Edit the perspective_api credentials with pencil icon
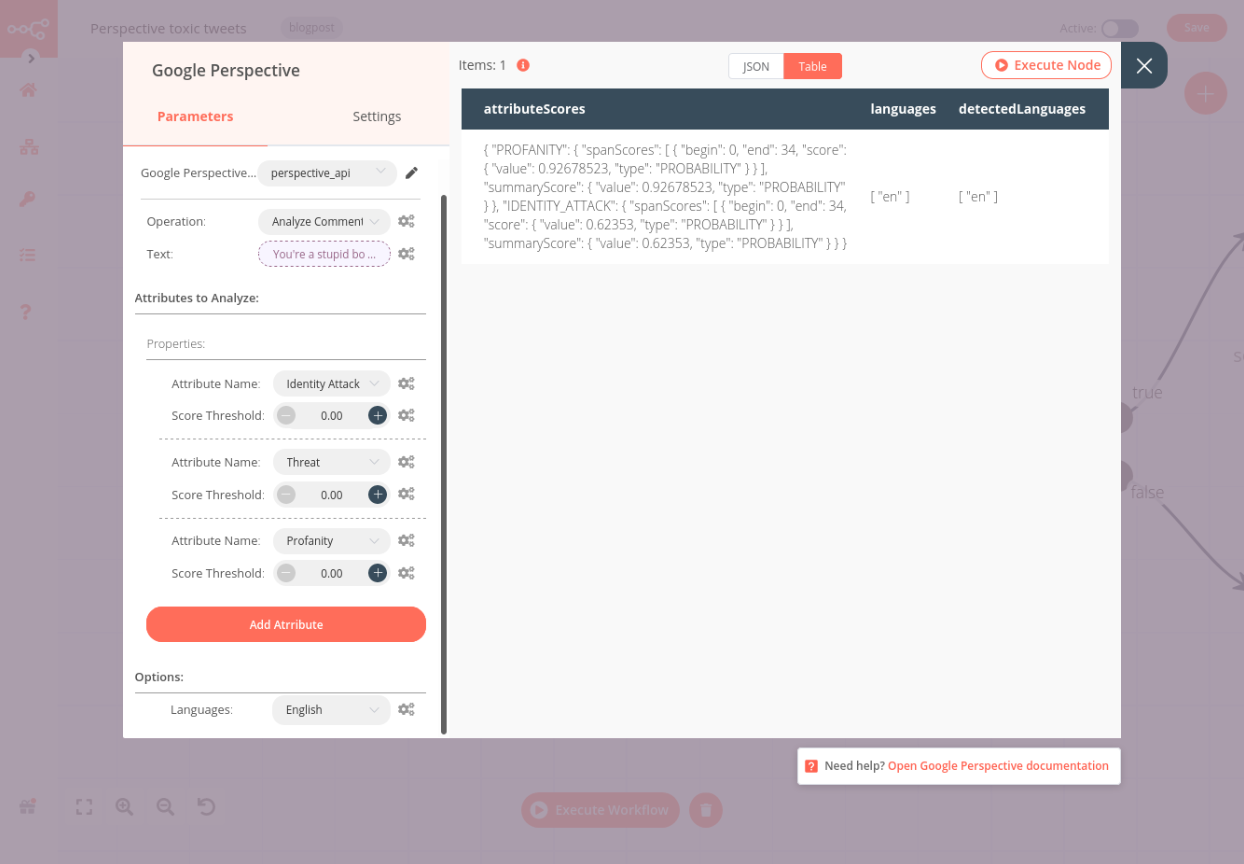 411,173
